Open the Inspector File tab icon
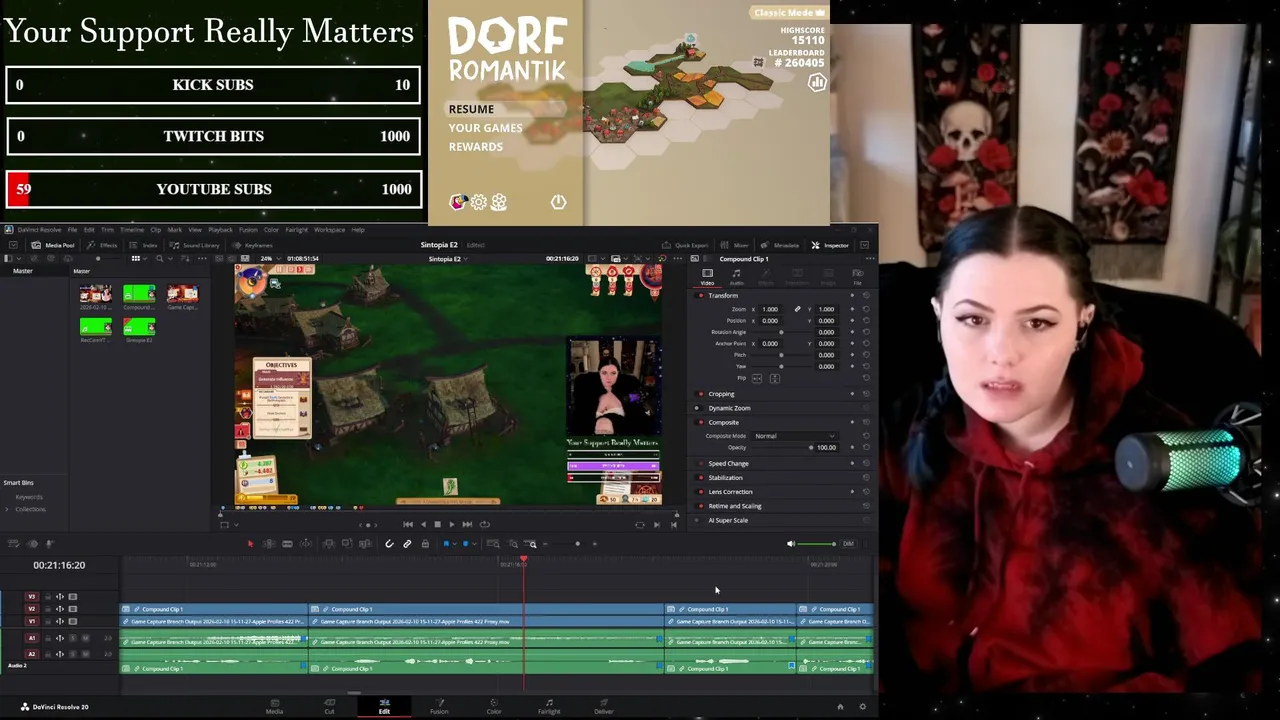The height and width of the screenshot is (720, 1280). [857, 275]
